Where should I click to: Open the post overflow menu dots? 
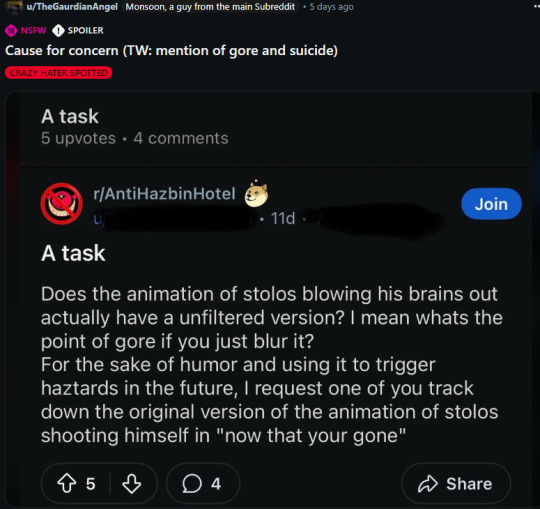click(x=537, y=7)
